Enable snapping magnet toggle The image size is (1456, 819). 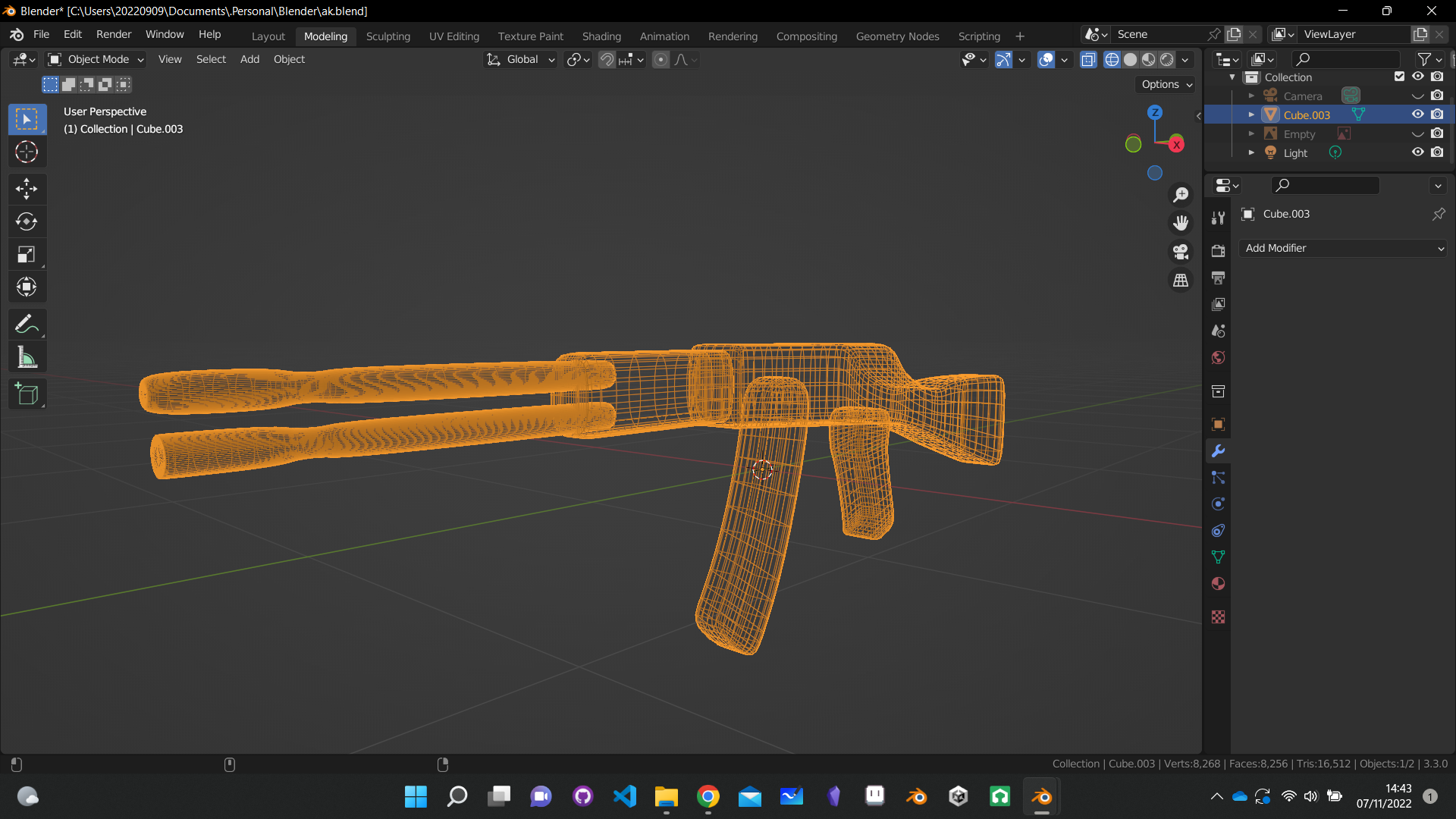(x=607, y=59)
